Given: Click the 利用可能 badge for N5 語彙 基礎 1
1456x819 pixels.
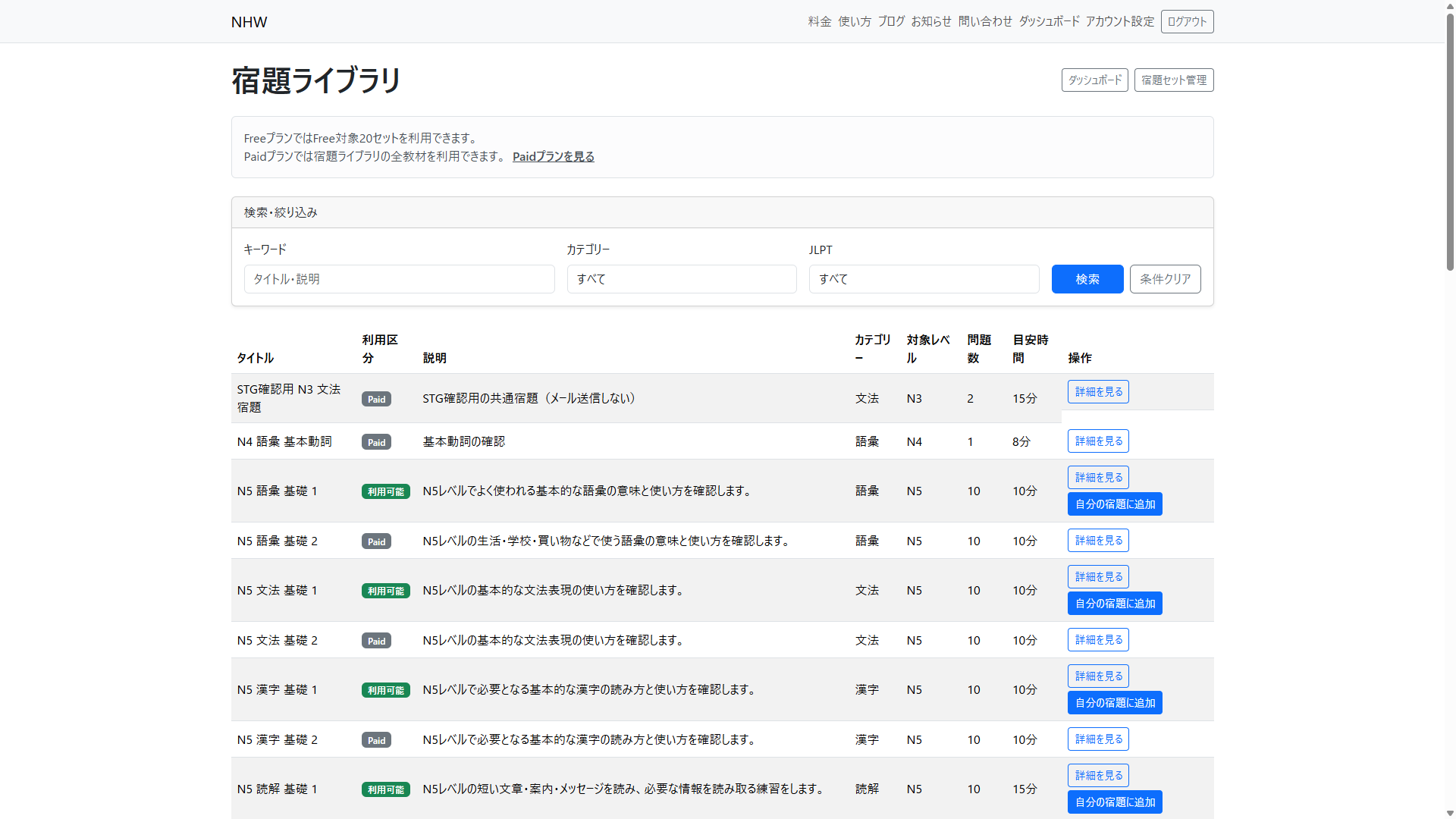Looking at the screenshot, I should click(x=386, y=491).
